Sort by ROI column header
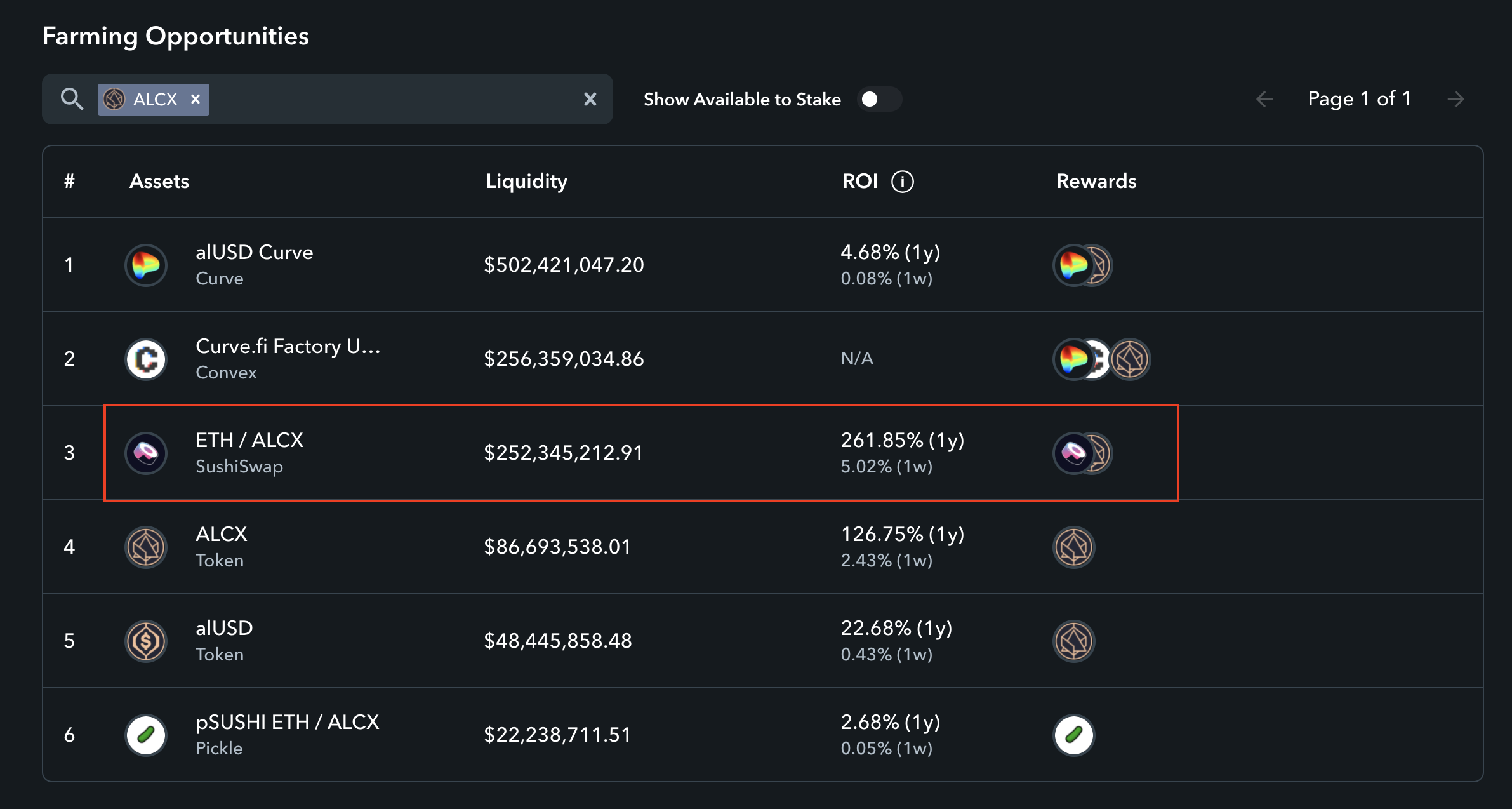Image resolution: width=1512 pixels, height=809 pixels. pyautogui.click(x=860, y=182)
